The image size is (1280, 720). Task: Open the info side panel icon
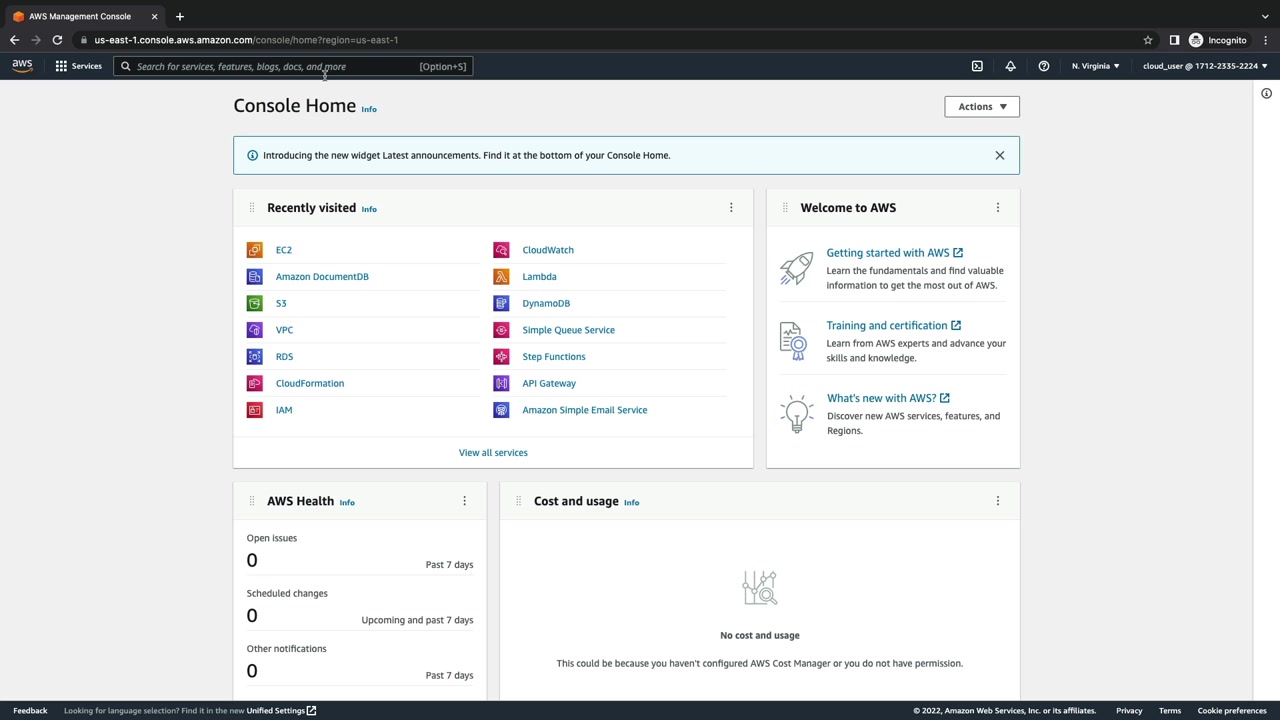(x=1266, y=93)
